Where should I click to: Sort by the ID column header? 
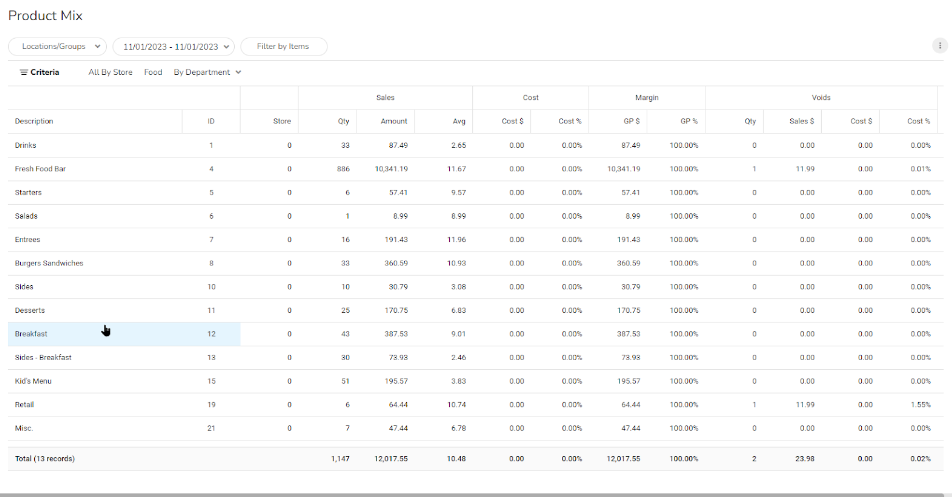tap(211, 122)
